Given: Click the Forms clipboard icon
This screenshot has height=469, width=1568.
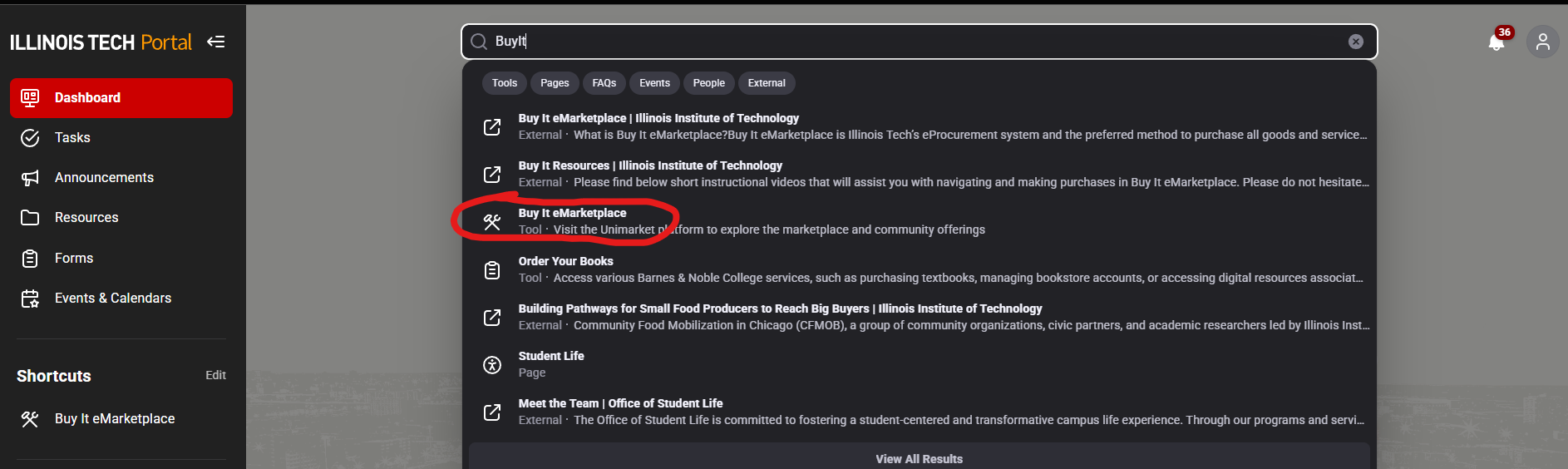Looking at the screenshot, I should 30,259.
